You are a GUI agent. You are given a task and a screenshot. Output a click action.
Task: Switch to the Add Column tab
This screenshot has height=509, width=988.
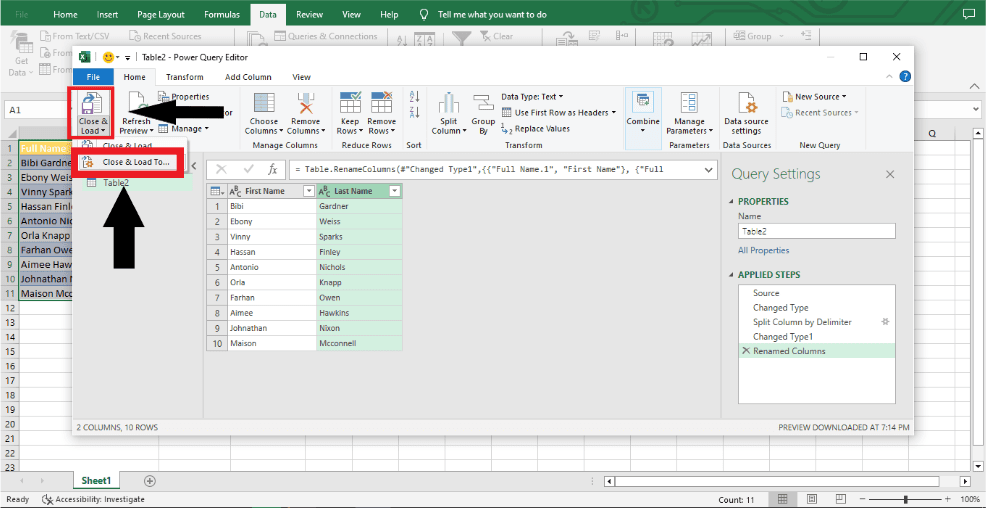pos(248,77)
